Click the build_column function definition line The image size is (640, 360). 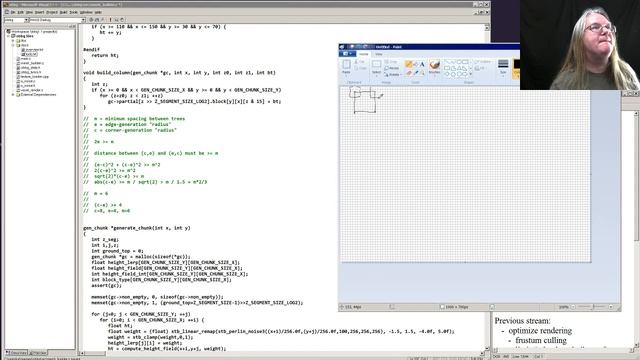[x=180, y=73]
